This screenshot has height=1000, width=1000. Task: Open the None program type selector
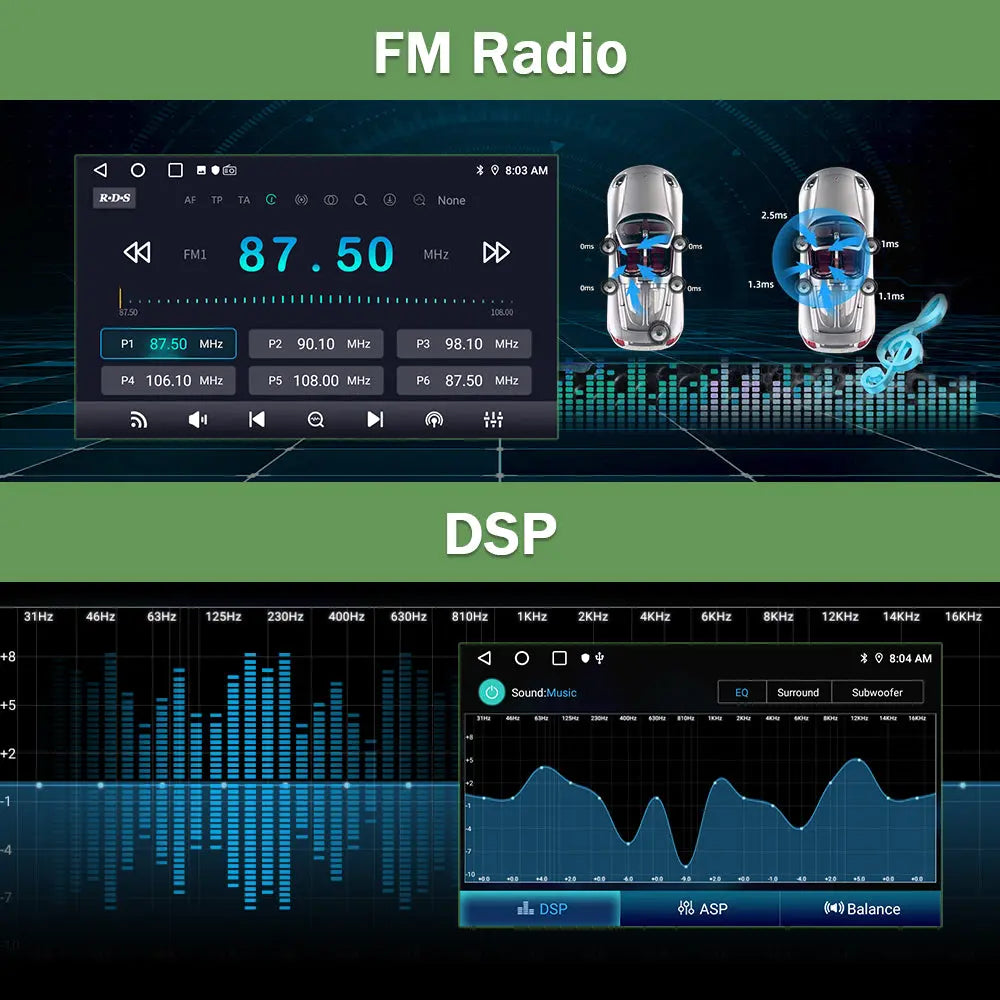tap(451, 200)
